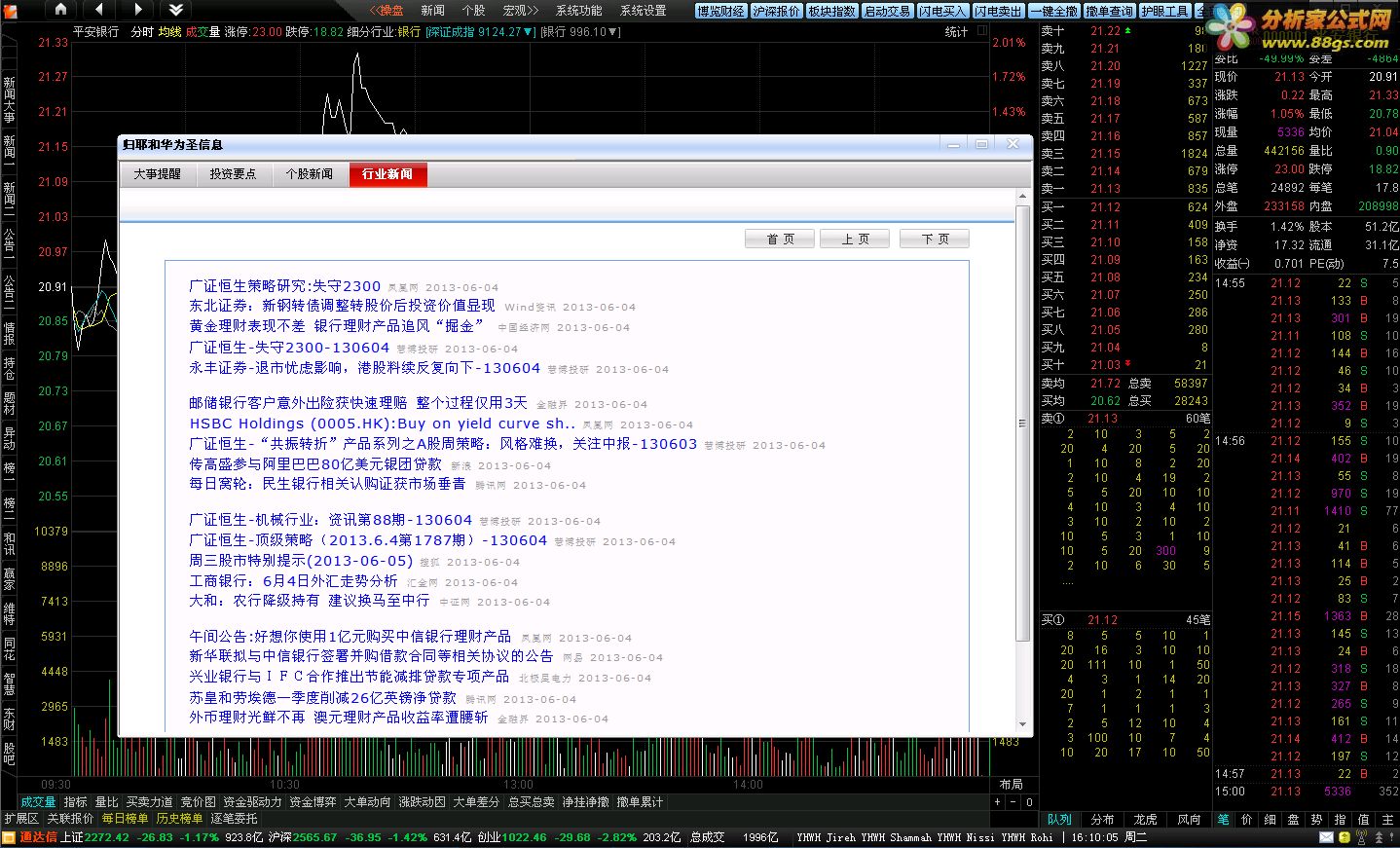
Task: Click the down arrow of the news dialog scrollbar
Action: click(1022, 724)
